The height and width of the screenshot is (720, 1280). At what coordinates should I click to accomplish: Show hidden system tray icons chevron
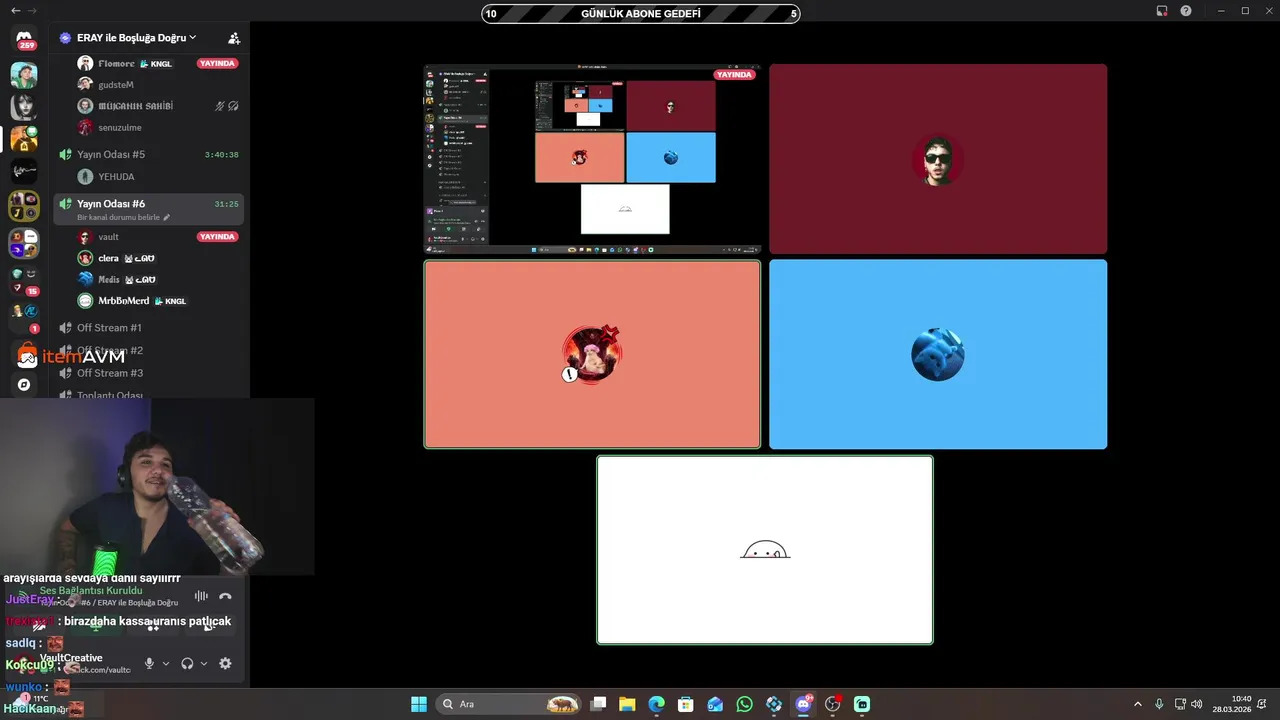(1137, 704)
